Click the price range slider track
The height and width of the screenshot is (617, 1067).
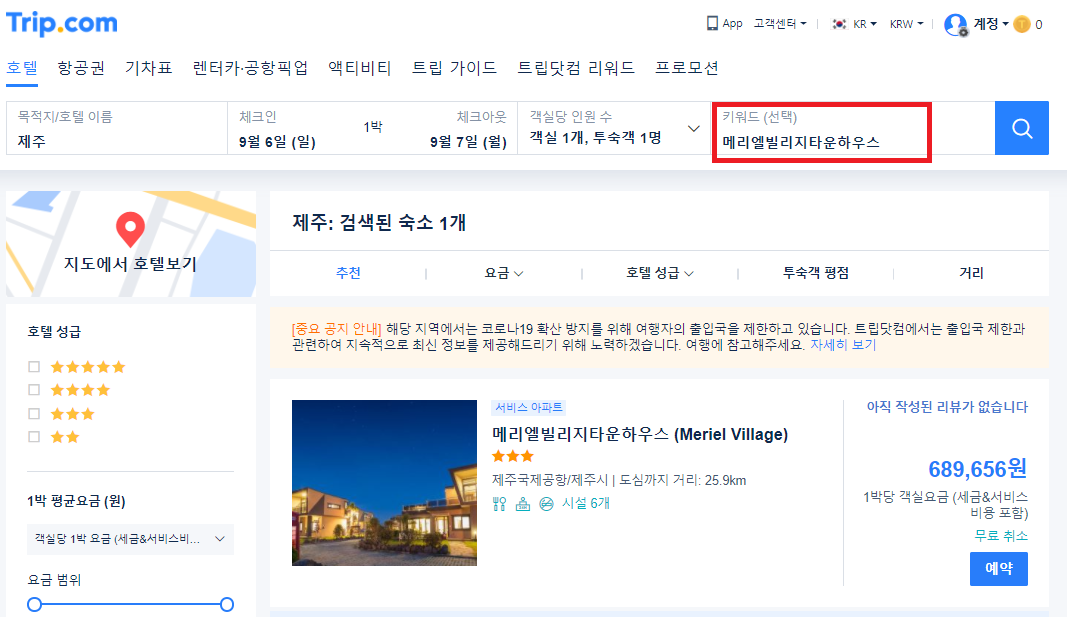[x=131, y=604]
